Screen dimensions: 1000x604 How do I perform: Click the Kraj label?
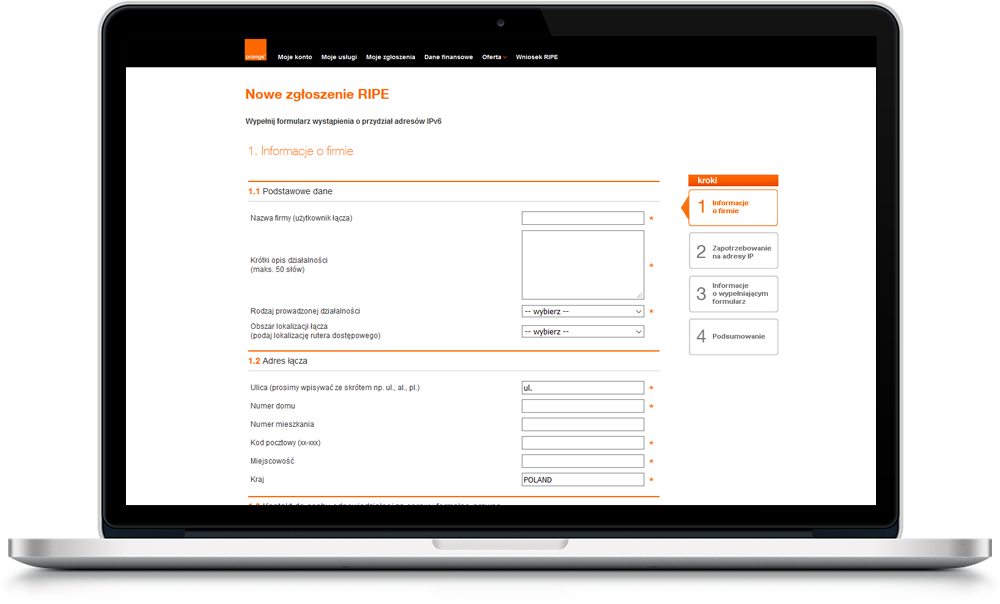(x=257, y=480)
